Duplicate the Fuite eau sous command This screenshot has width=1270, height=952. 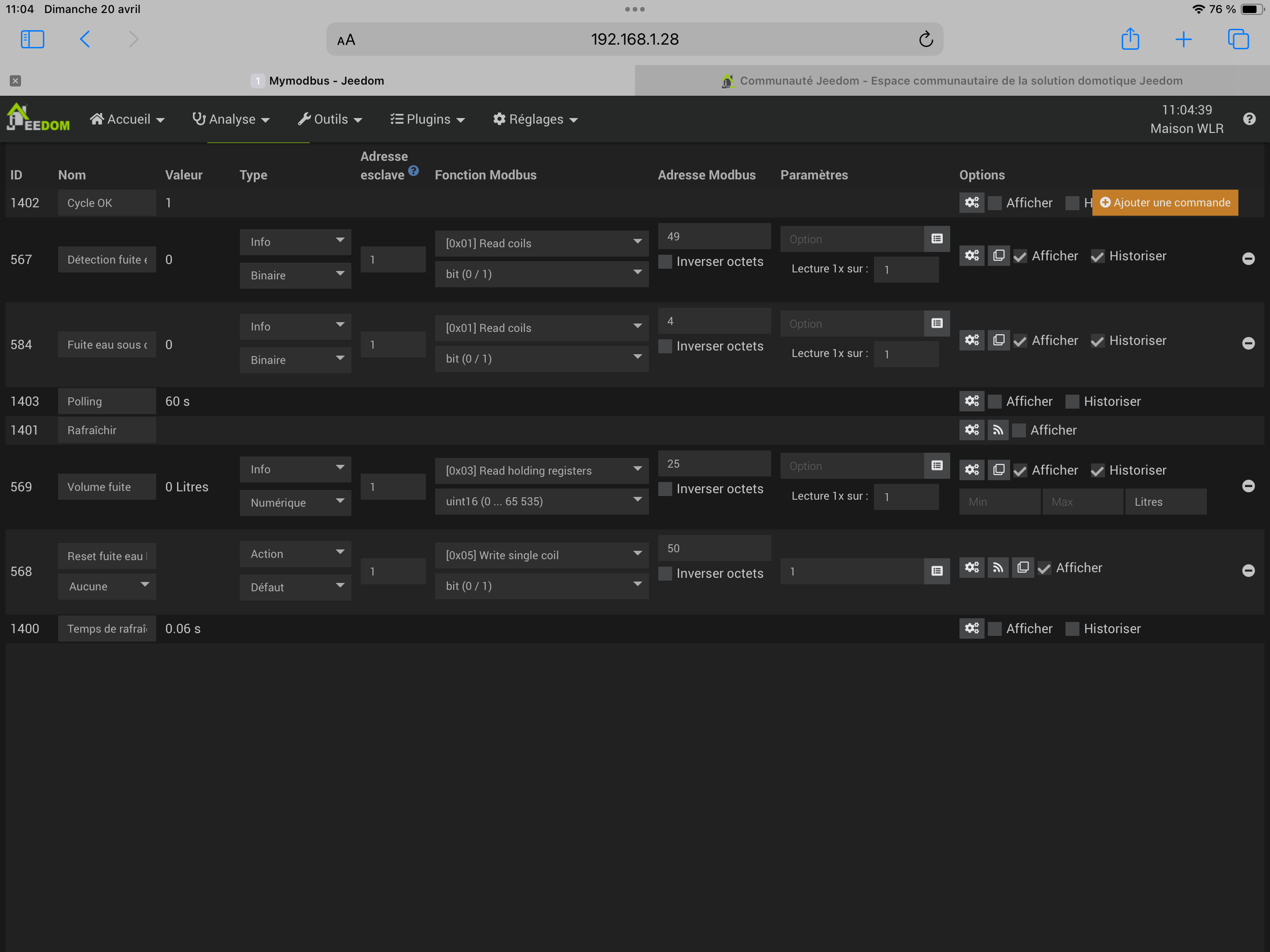[x=999, y=340]
